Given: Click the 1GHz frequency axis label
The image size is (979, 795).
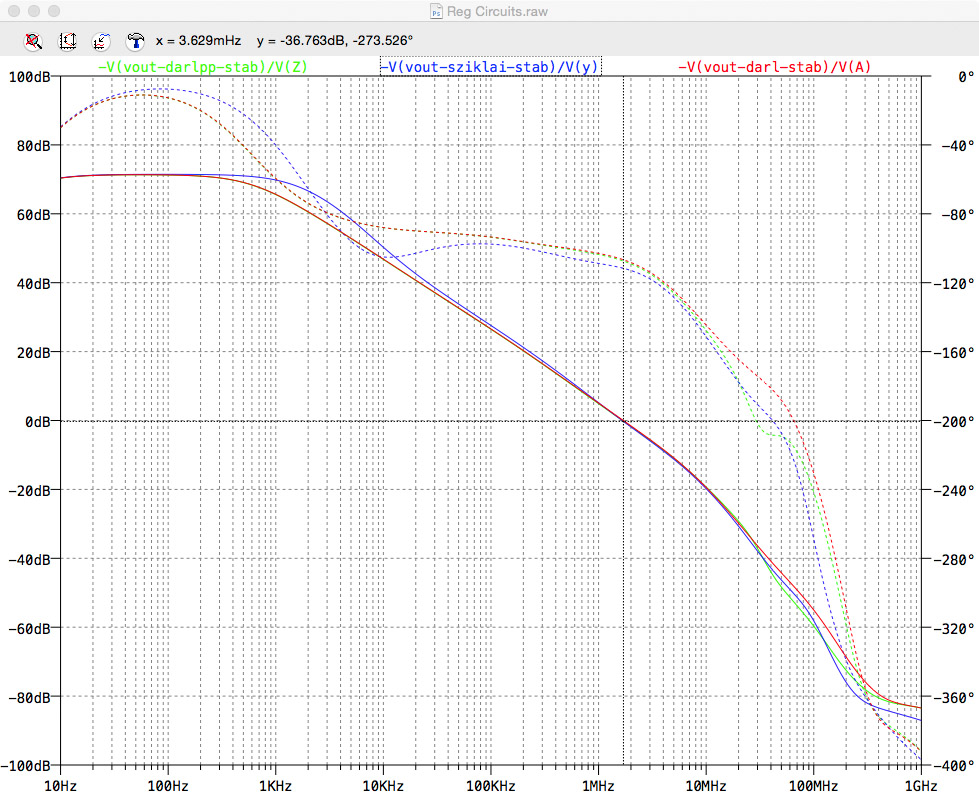Looking at the screenshot, I should click(x=921, y=786).
